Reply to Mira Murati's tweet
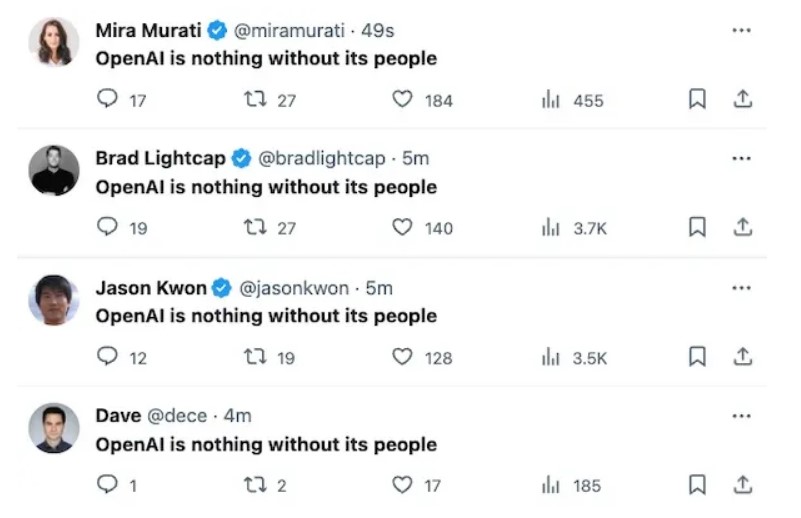The height and width of the screenshot is (518, 801). [x=108, y=99]
